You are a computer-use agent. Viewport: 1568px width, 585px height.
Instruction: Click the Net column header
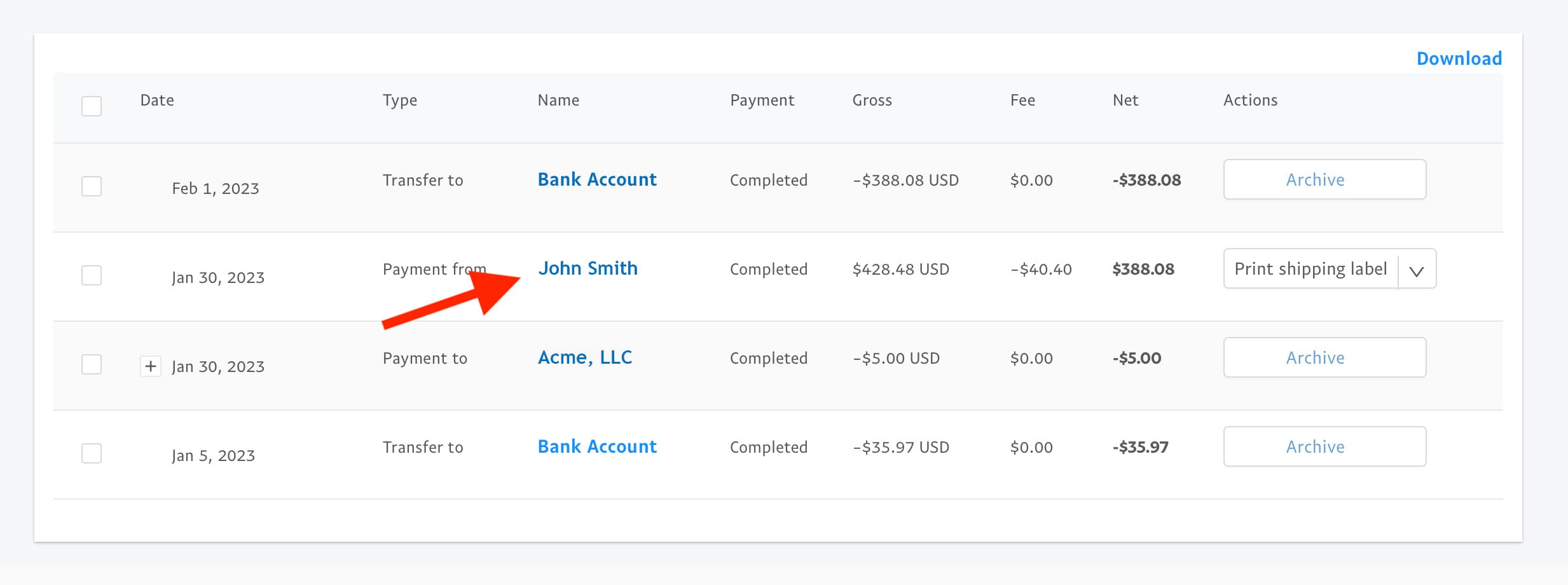point(1125,100)
